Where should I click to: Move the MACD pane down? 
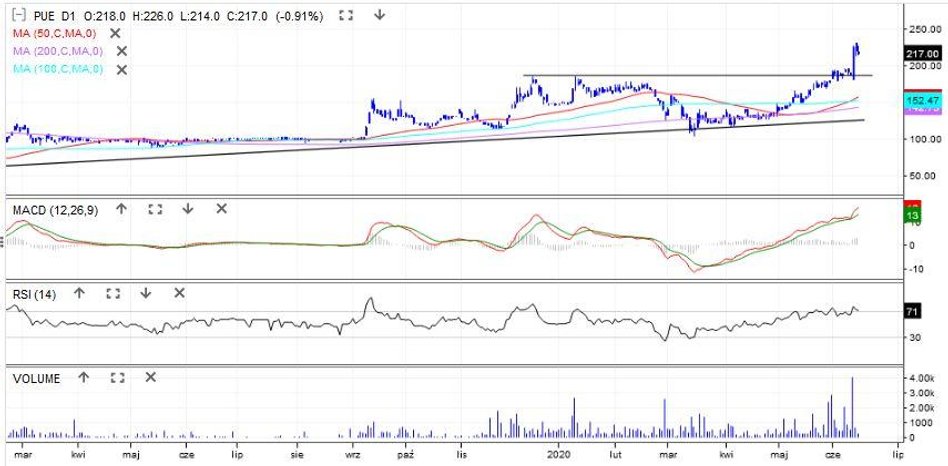[x=187, y=209]
